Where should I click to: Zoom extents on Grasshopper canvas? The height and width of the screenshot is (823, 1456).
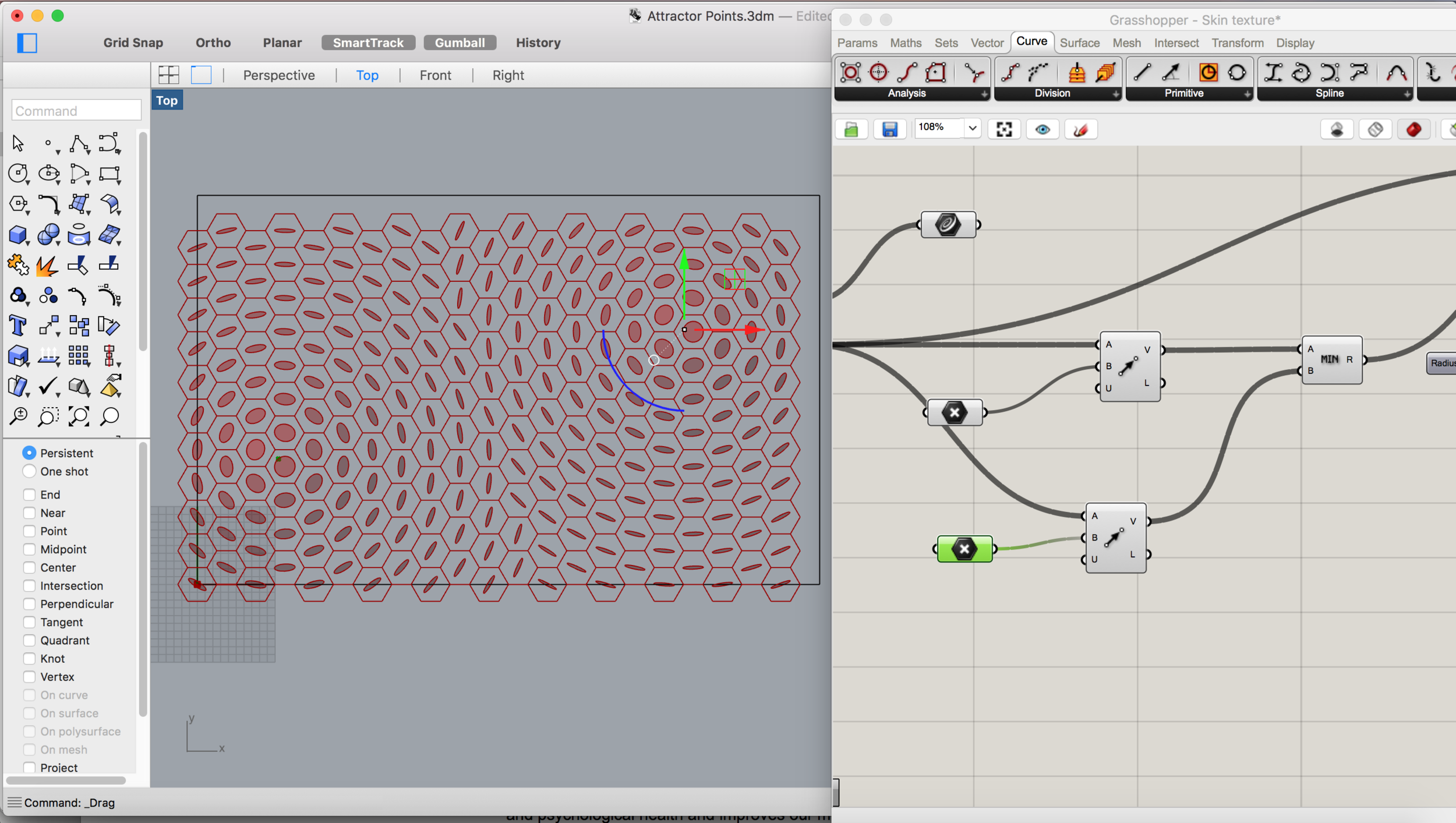[x=1004, y=129]
